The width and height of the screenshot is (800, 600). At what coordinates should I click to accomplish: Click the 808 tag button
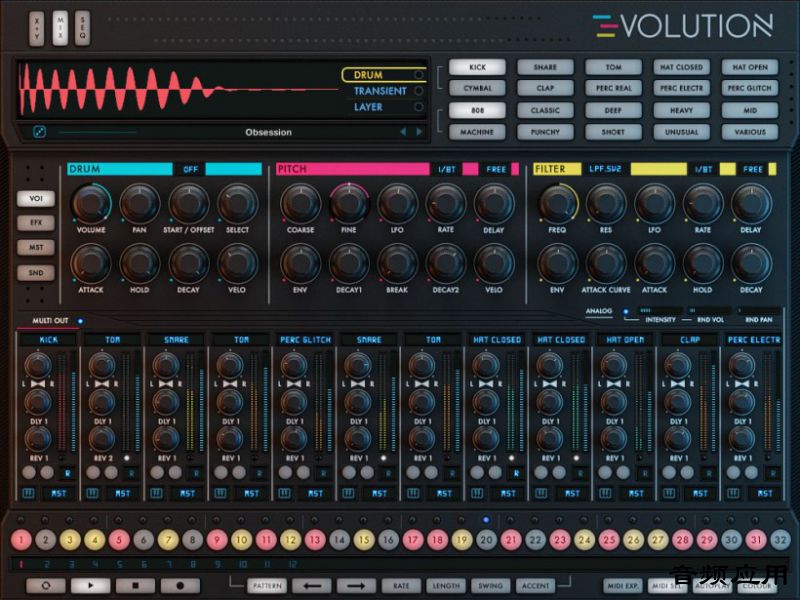click(x=477, y=110)
